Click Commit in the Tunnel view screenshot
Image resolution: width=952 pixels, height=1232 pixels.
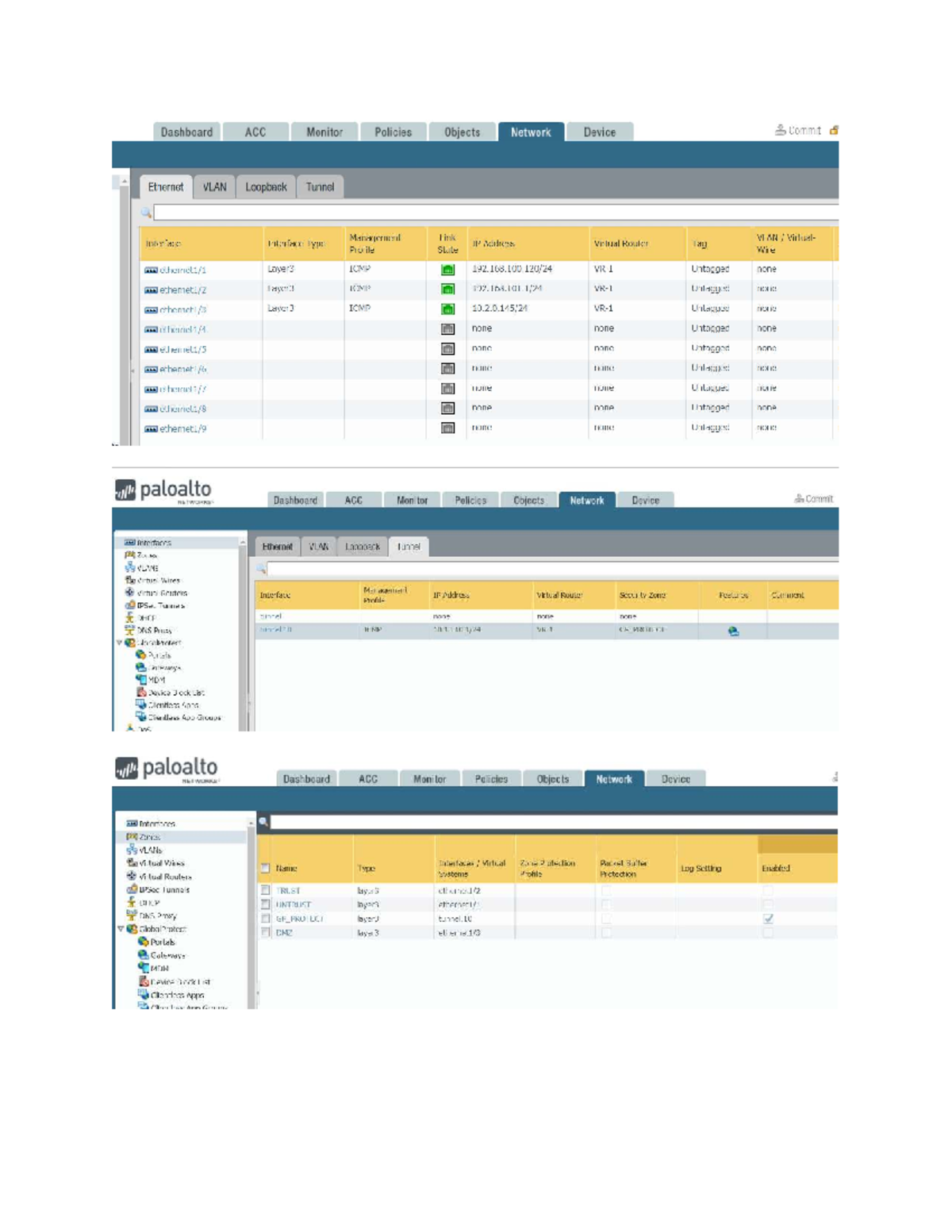pyautogui.click(x=814, y=499)
